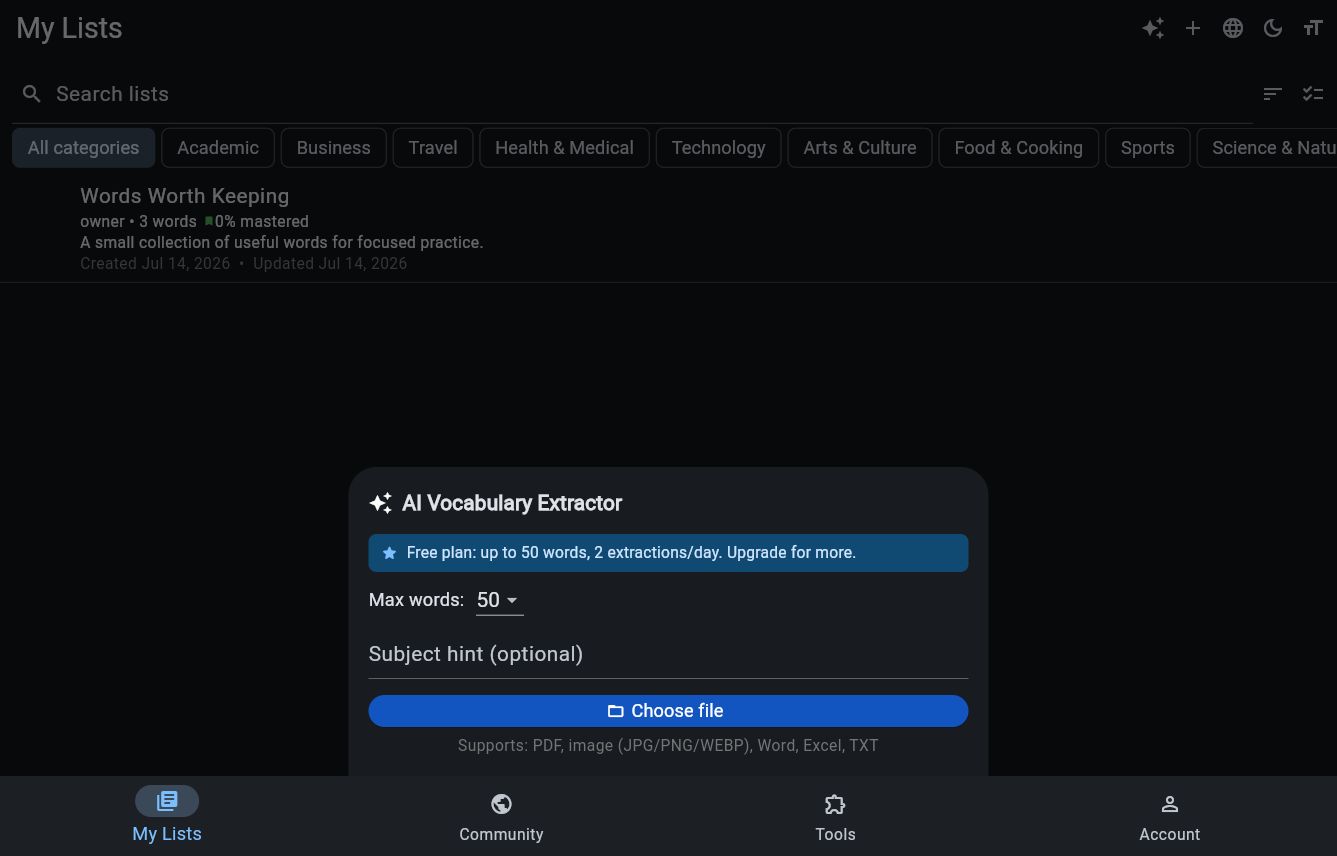Add a new list with plus icon
1337x856 pixels.
[1193, 28]
